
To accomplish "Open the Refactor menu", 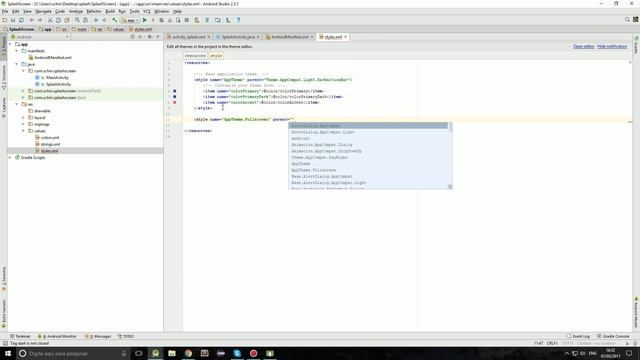I will (x=94, y=11).
